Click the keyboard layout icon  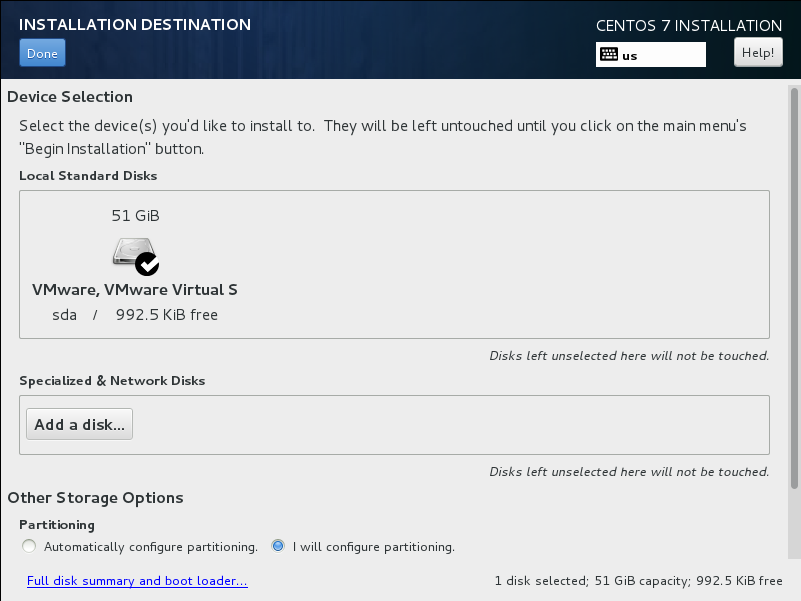[608, 55]
